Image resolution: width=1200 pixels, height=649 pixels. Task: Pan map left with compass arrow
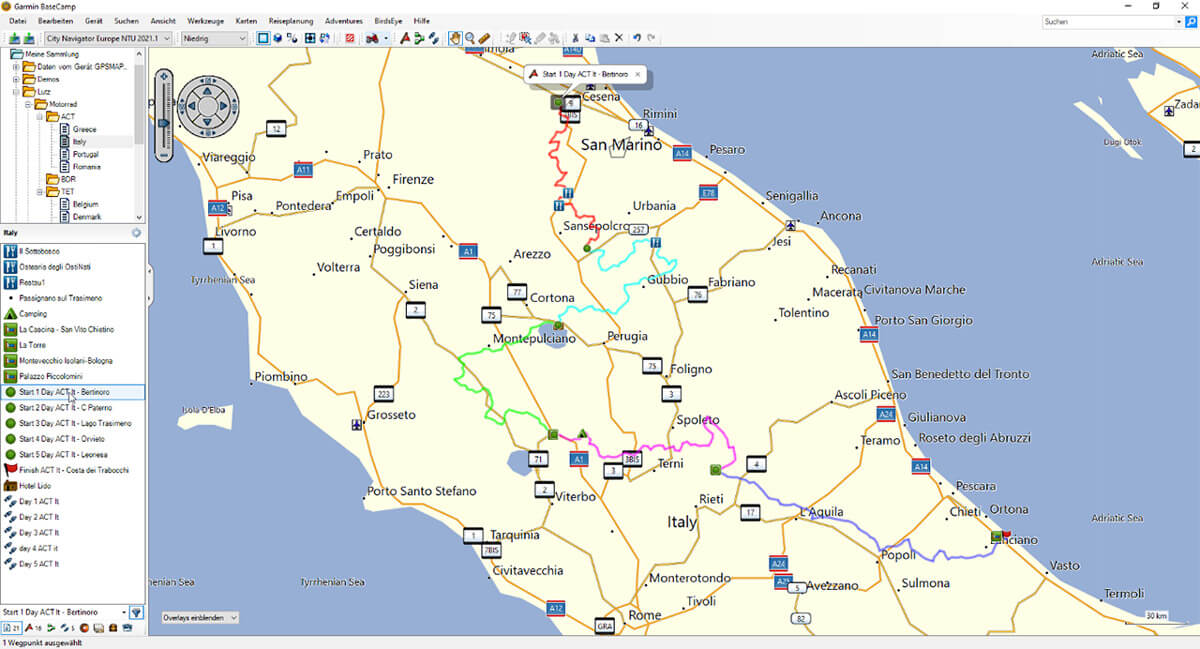pyautogui.click(x=192, y=106)
